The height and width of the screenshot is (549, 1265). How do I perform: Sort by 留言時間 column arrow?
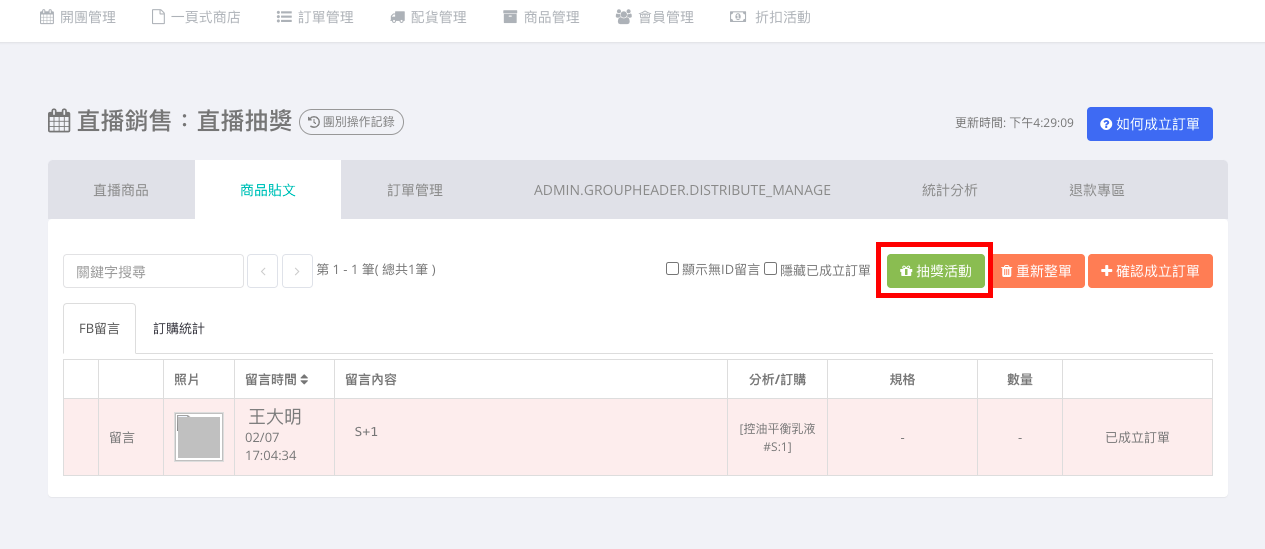pyautogui.click(x=304, y=380)
